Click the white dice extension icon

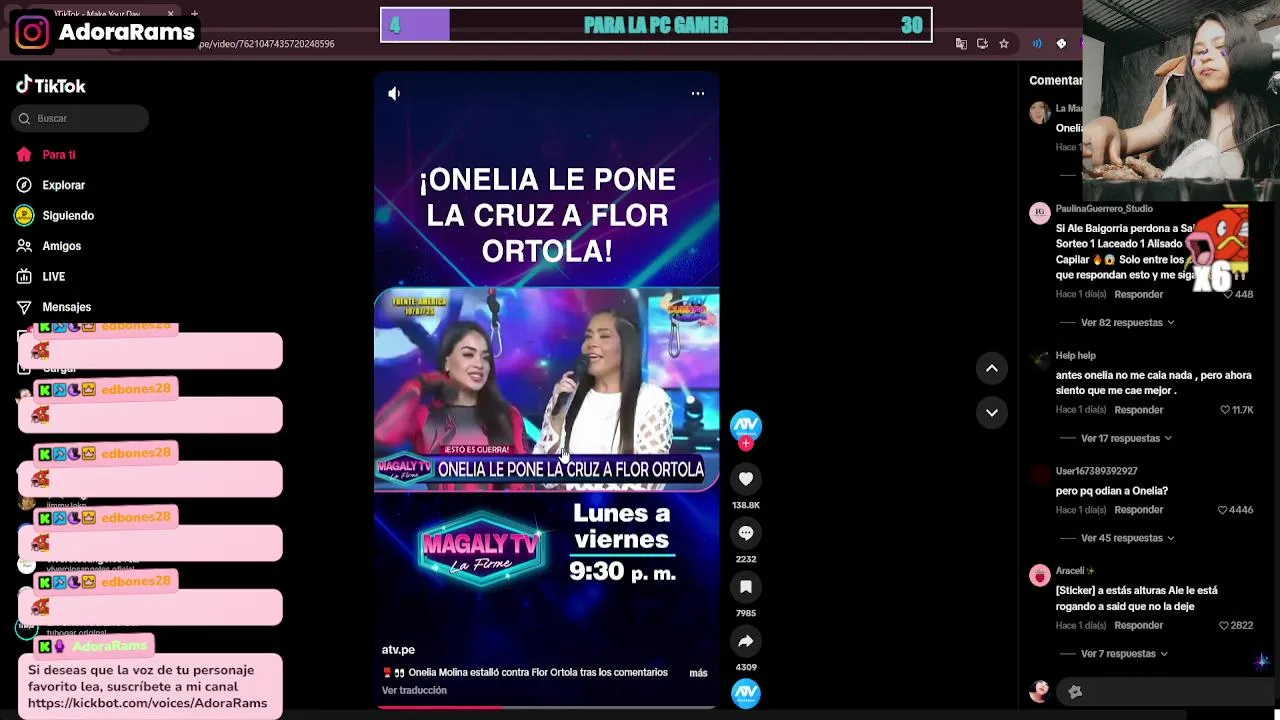[1061, 44]
